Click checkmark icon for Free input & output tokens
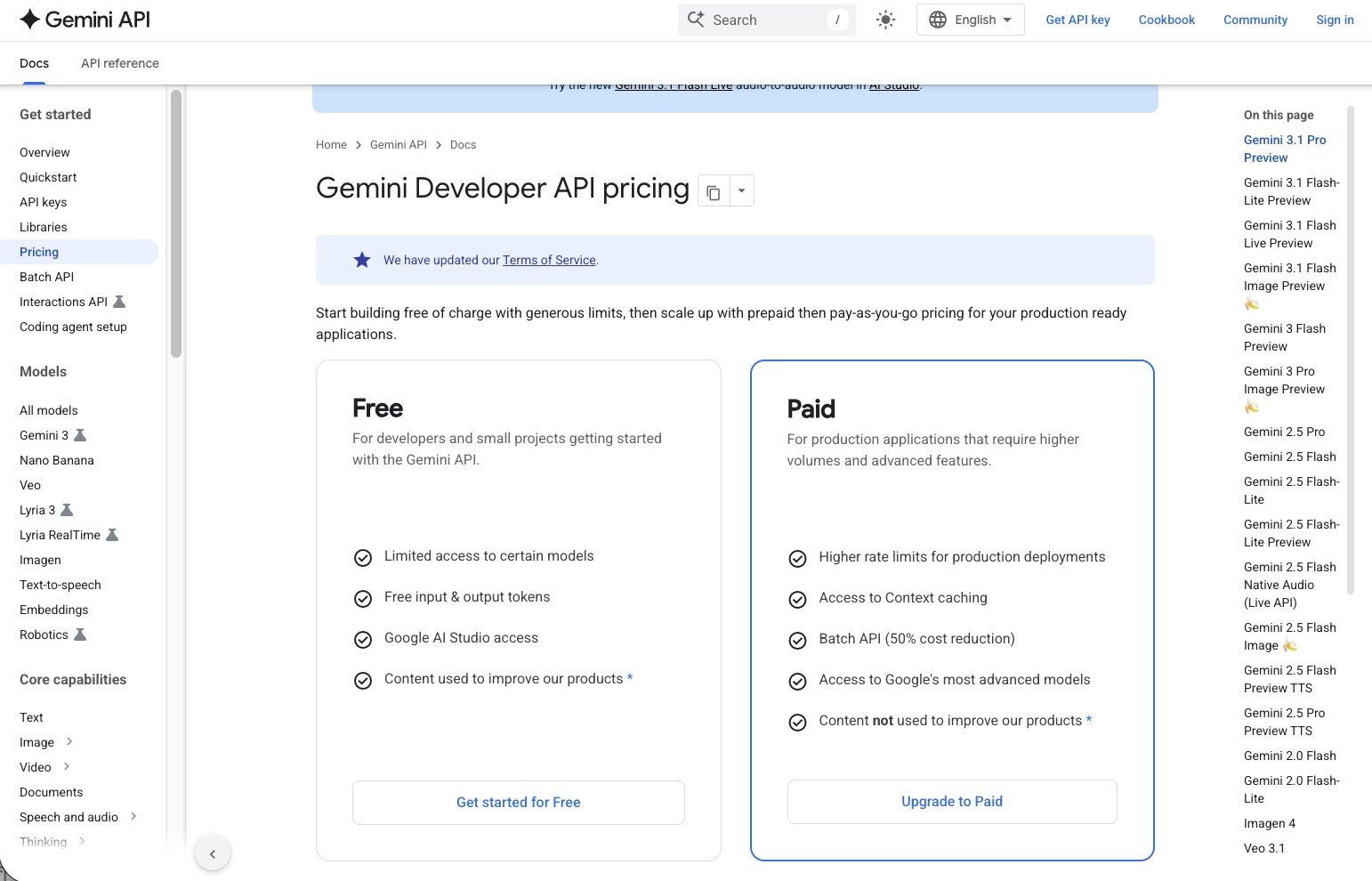1372x881 pixels. click(x=363, y=599)
